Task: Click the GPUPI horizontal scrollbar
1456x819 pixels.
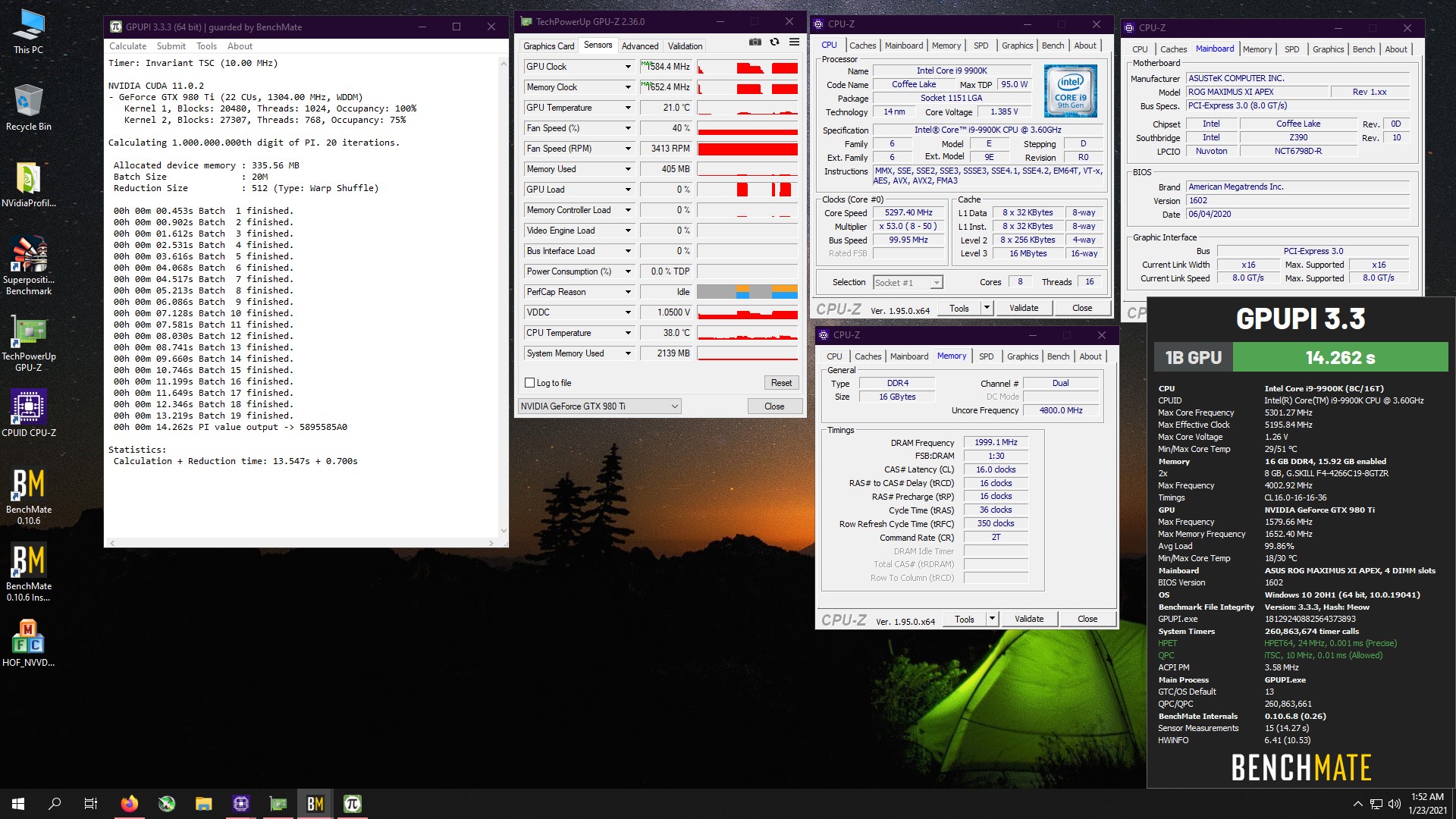Action: pos(301,542)
